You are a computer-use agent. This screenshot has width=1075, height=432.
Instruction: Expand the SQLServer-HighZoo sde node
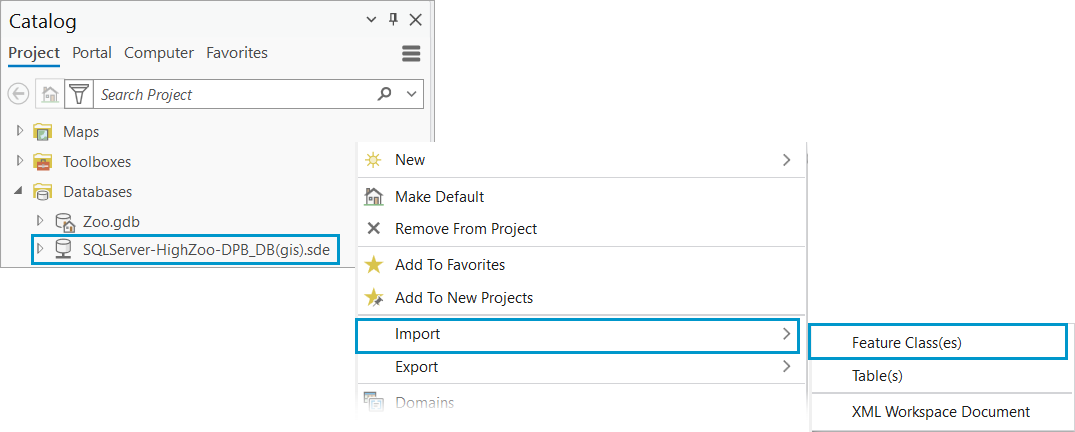[x=40, y=250]
